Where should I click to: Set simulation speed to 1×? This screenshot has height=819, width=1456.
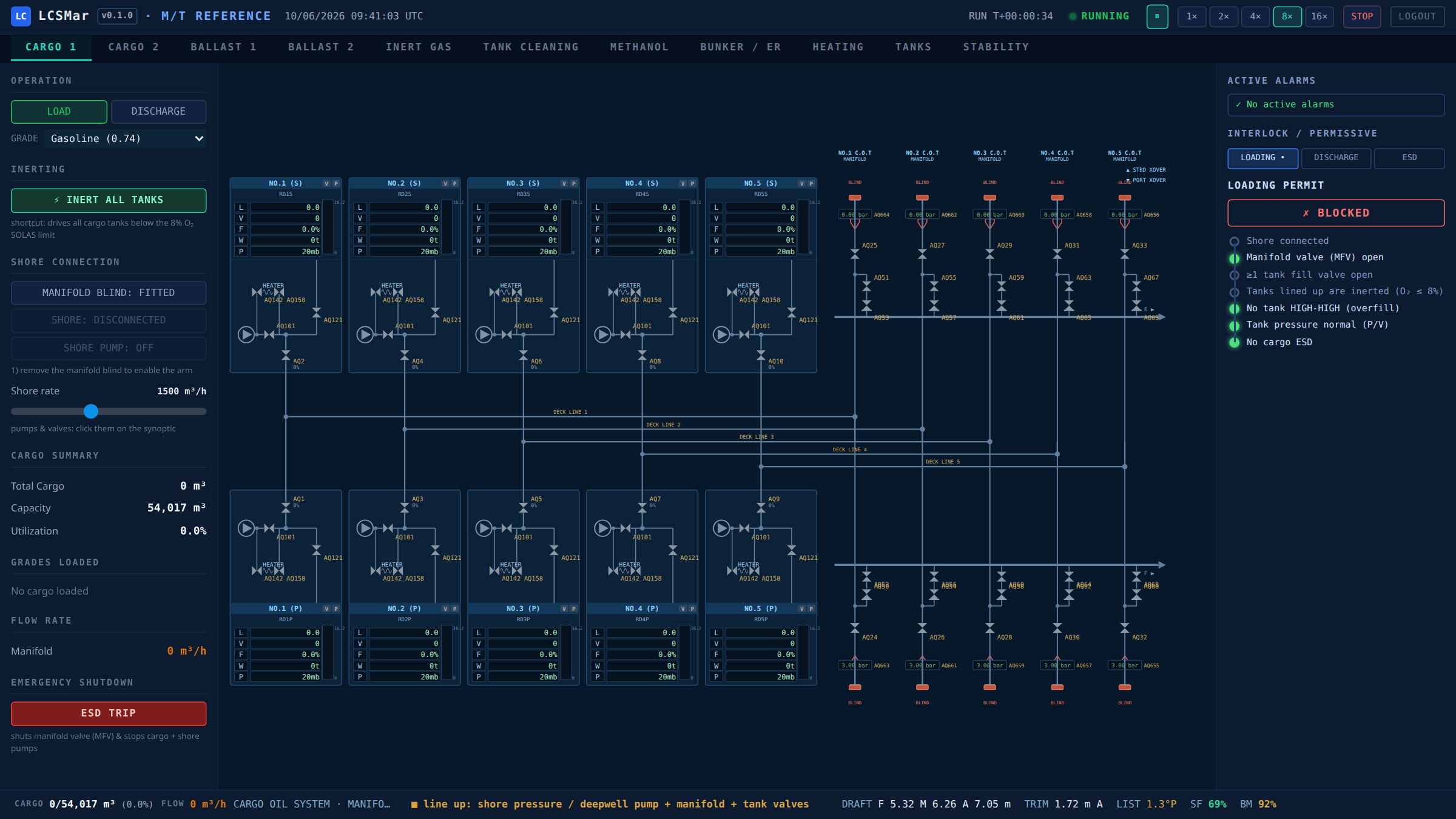coord(1192,16)
